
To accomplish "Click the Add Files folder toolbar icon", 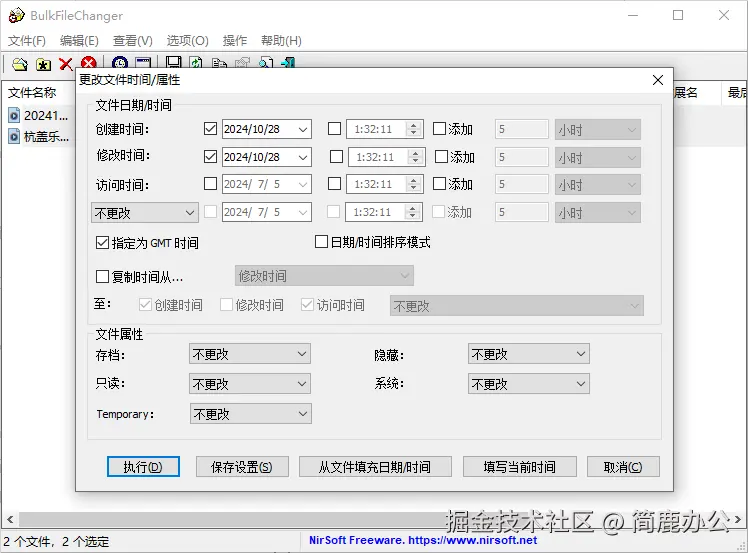I will [x=20, y=64].
